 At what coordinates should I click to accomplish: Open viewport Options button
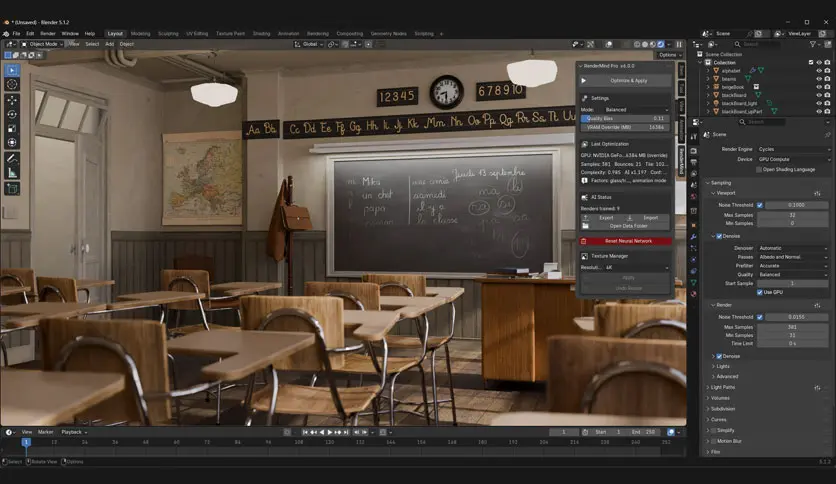point(670,55)
